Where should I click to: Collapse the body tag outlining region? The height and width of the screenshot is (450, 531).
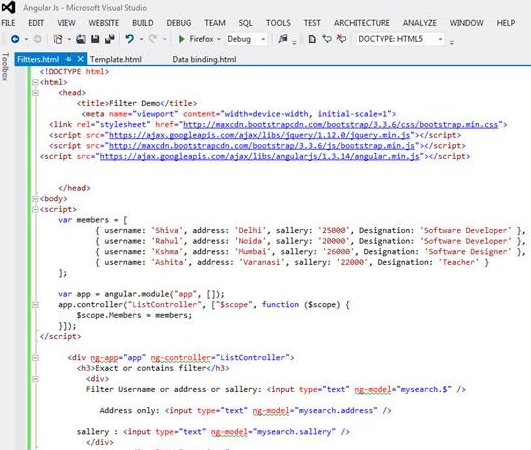[x=35, y=199]
